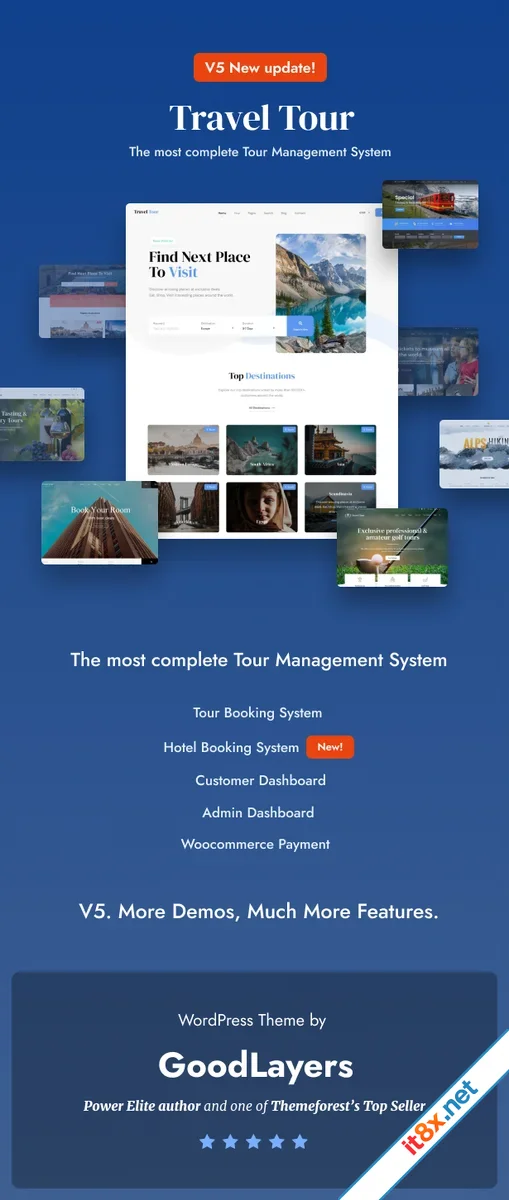Open the Europe card with the hooded woman
The height and width of the screenshot is (1200, 509).
coord(262,506)
